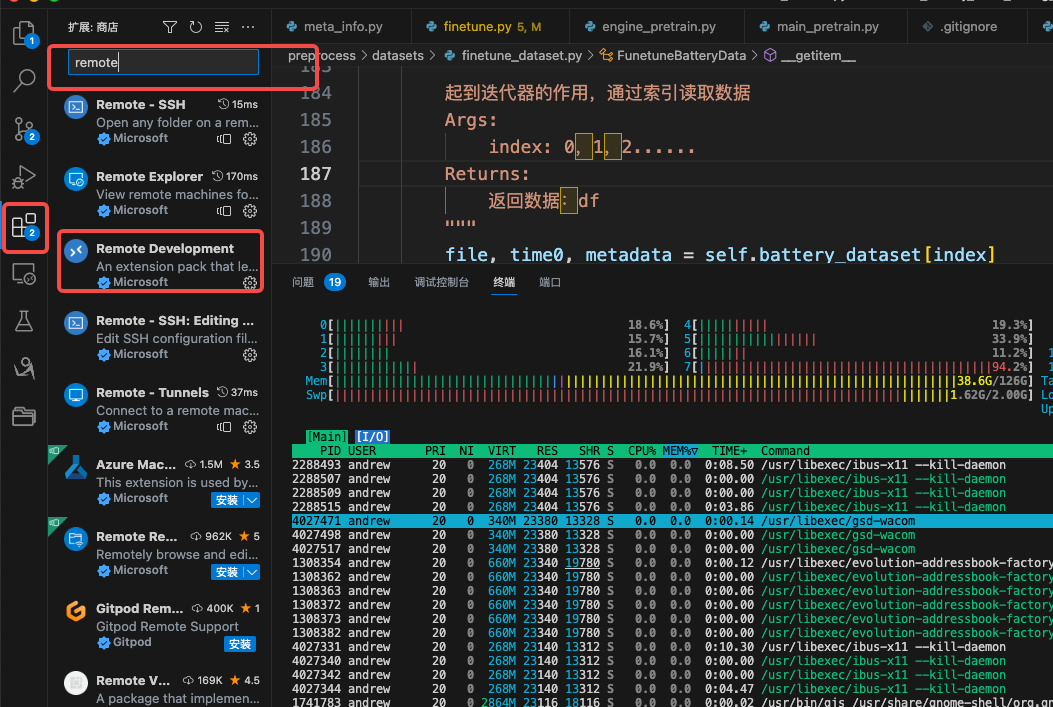Open settings gear for Remote - SSH
The image size is (1053, 707).
[x=250, y=139]
